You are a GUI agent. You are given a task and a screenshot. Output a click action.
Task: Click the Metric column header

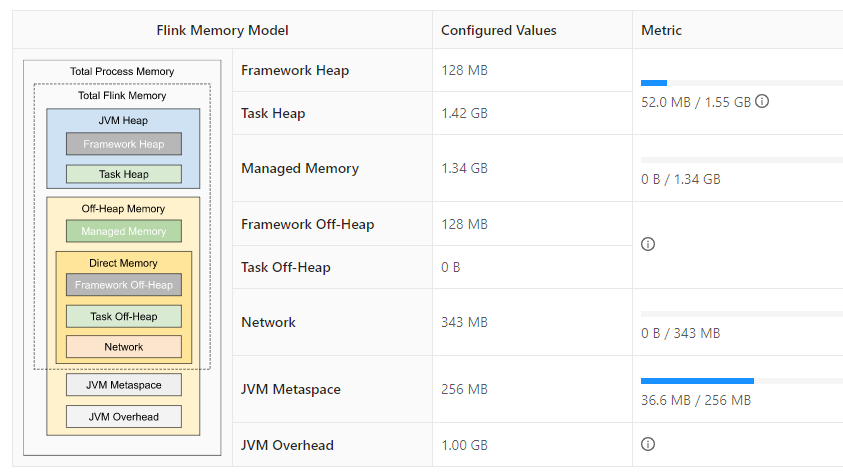coord(661,31)
